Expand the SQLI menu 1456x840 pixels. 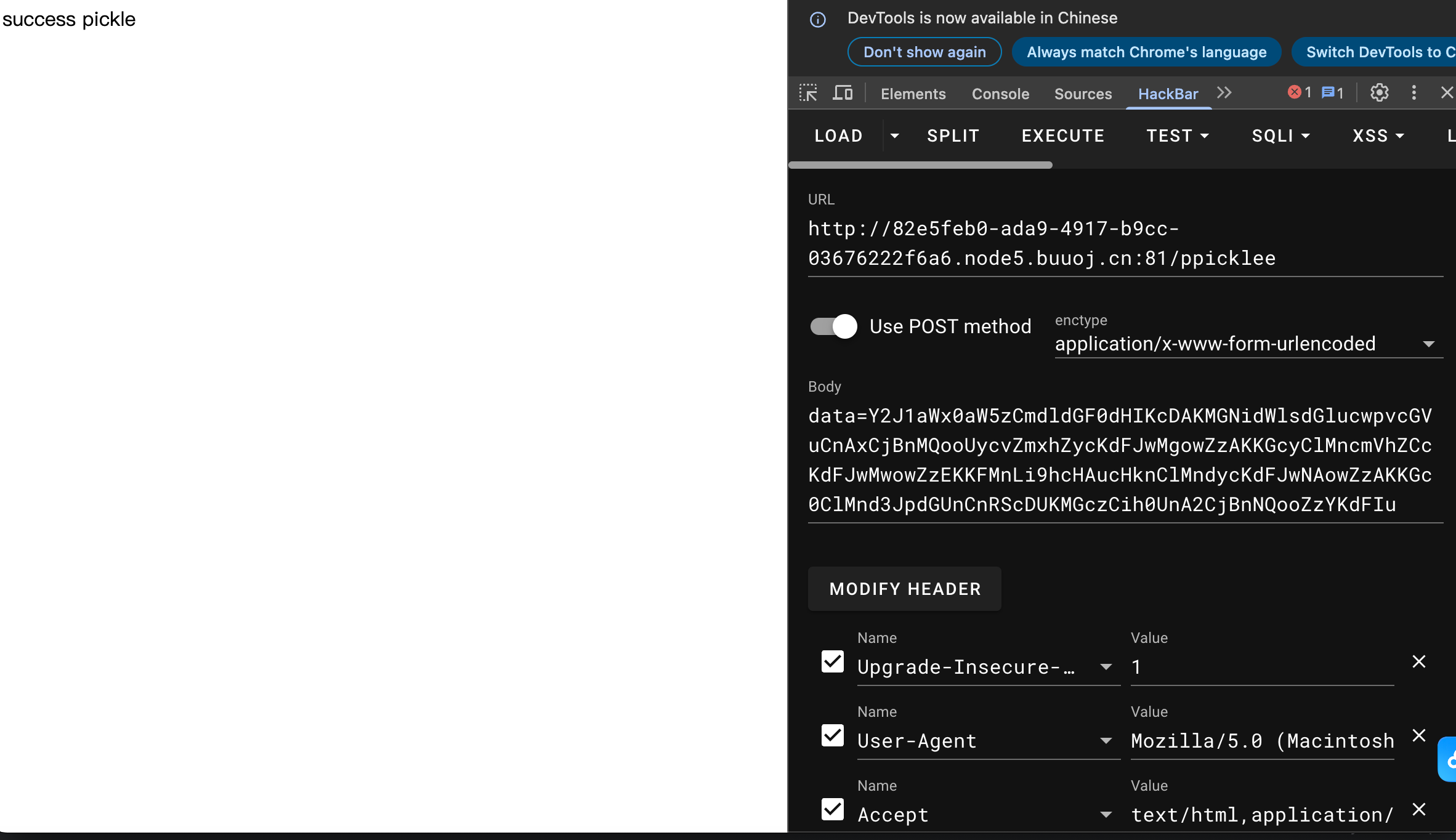[1280, 136]
